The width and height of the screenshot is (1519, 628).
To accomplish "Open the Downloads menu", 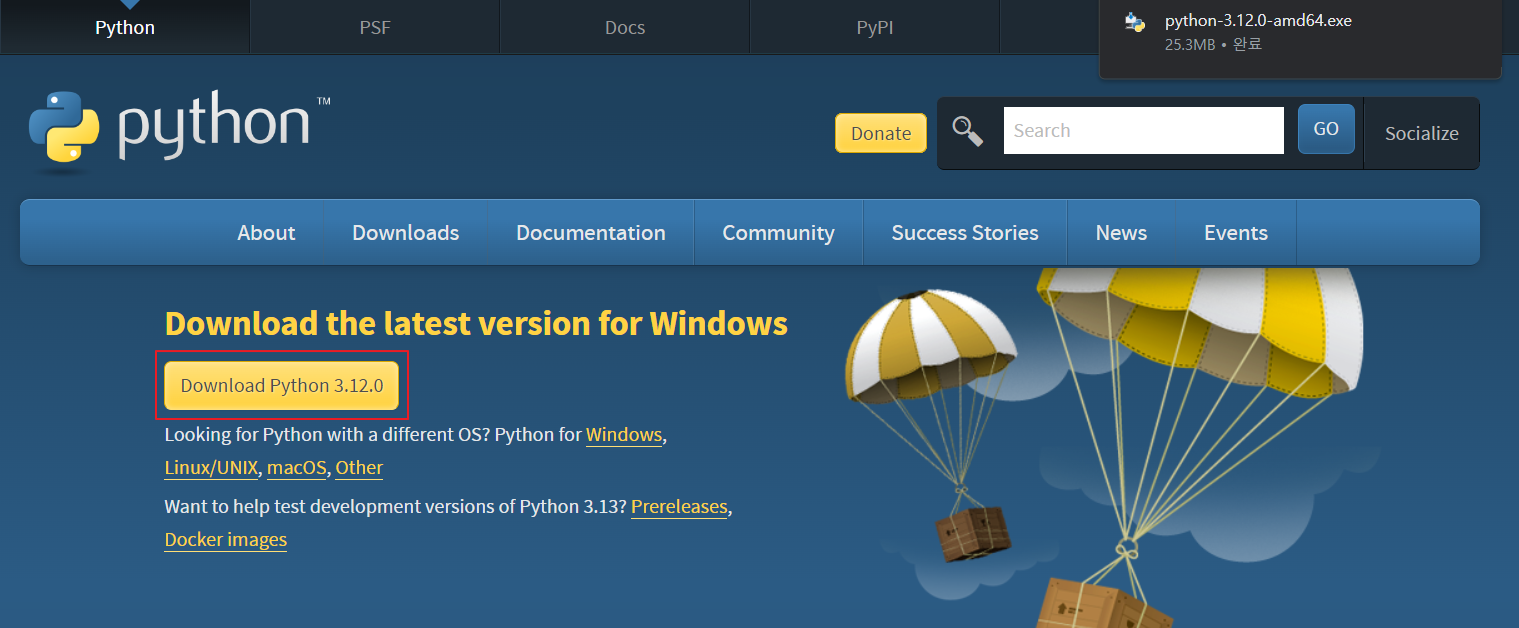I will click(405, 232).
